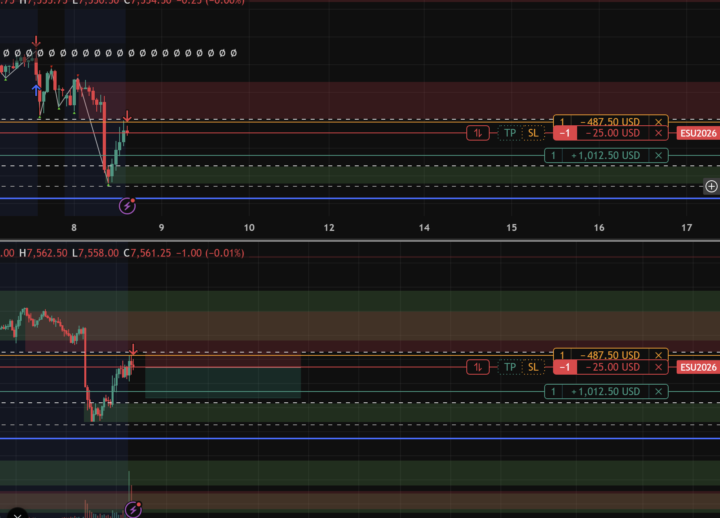The height and width of the screenshot is (518, 720).
Task: Click the SL button on upper chart position line
Action: [x=533, y=133]
